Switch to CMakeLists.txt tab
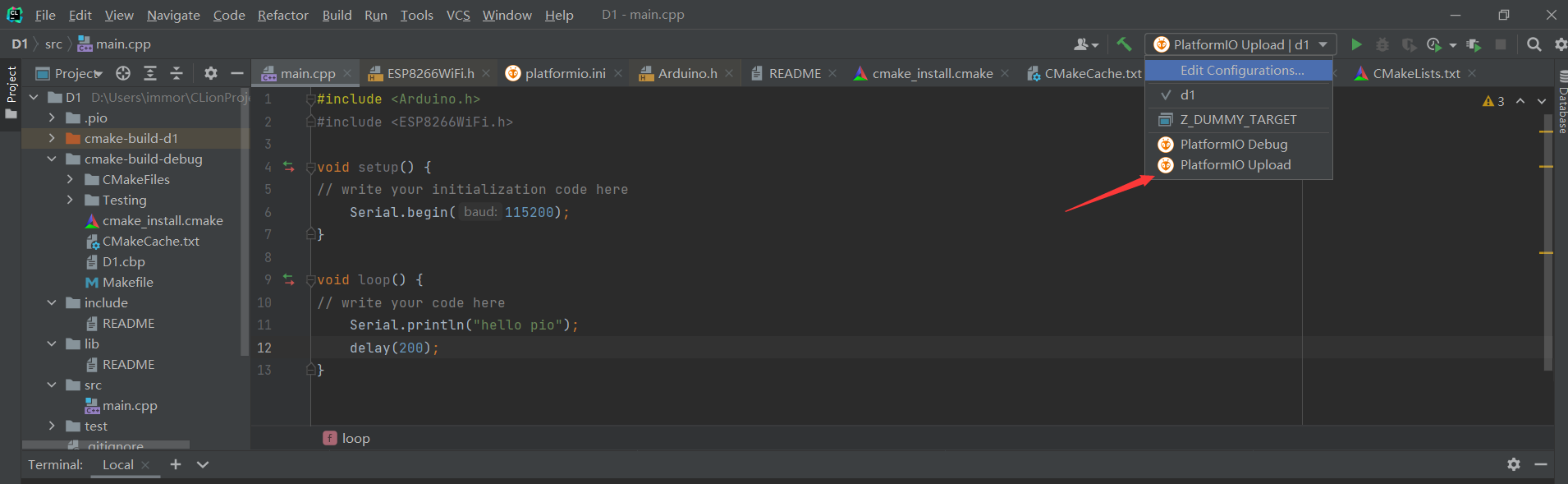 click(1416, 73)
